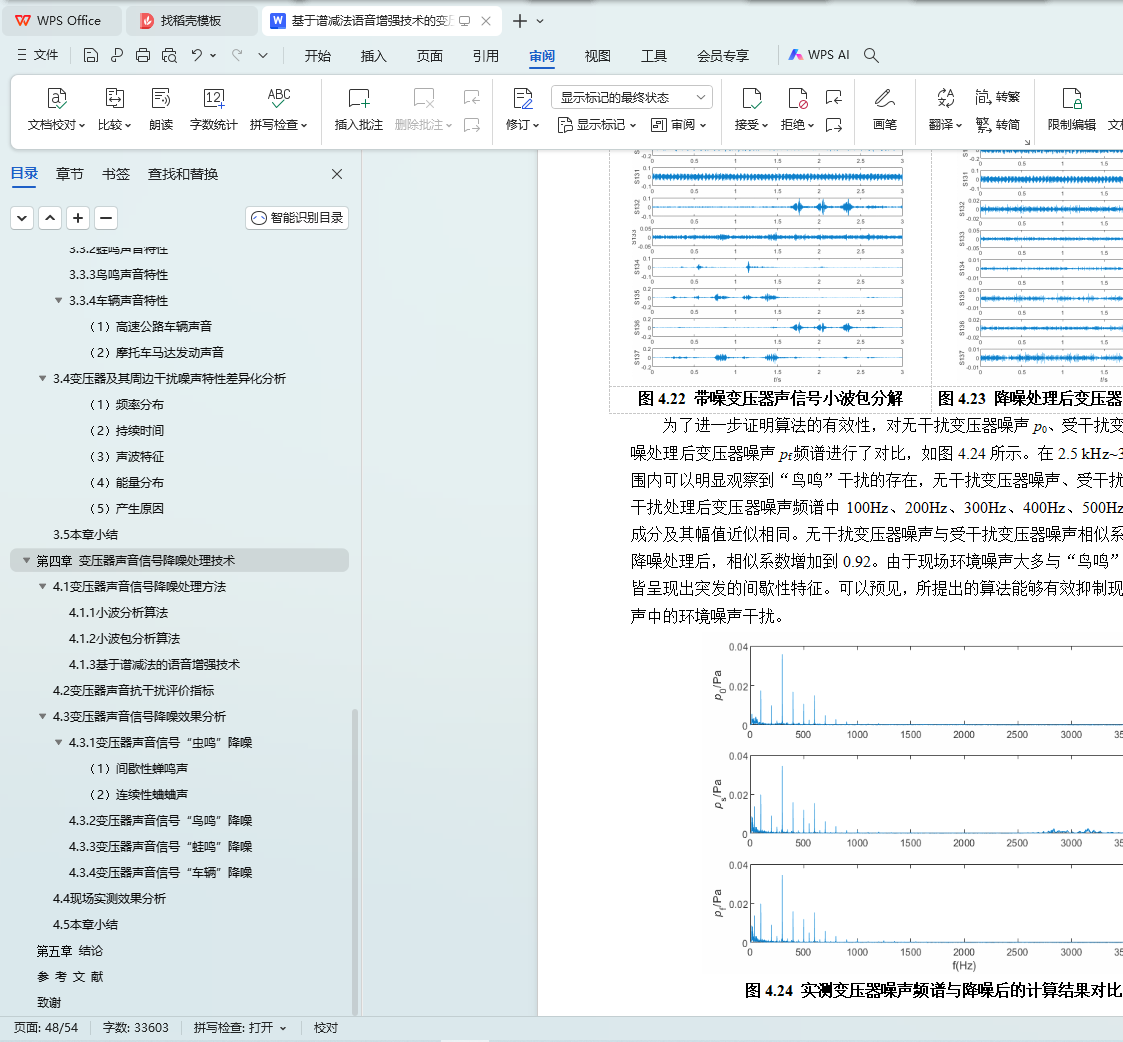The height and width of the screenshot is (1042, 1123).
Task: Collapse the 第四章 chapter node
Action: click(x=26, y=561)
